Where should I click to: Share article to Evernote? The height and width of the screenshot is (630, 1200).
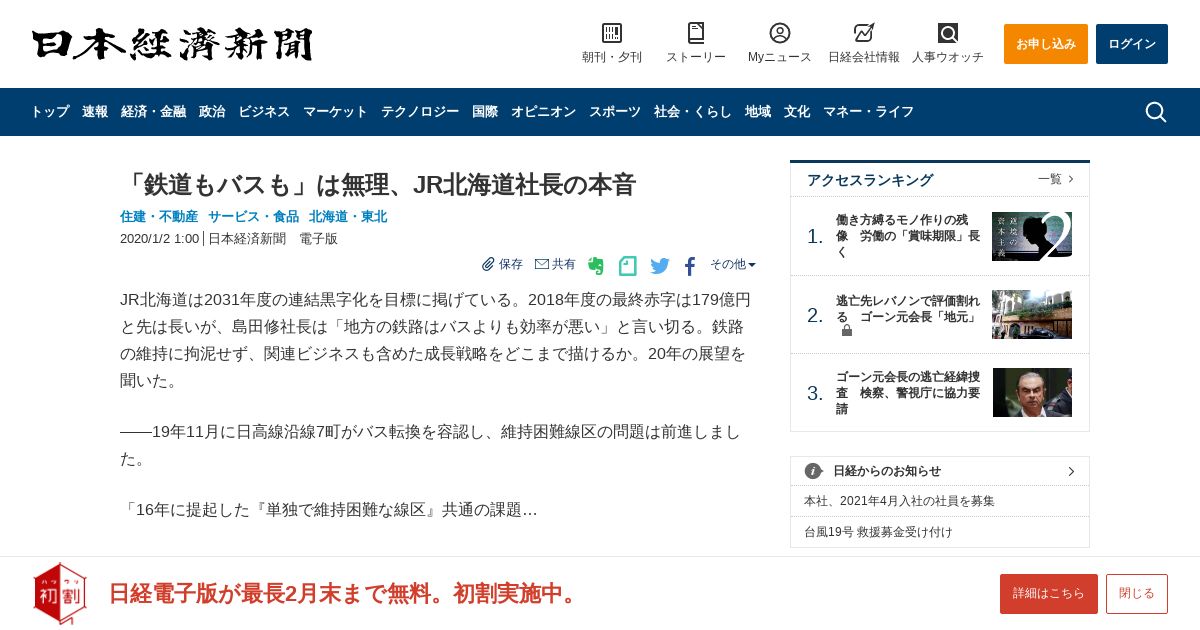point(596,266)
